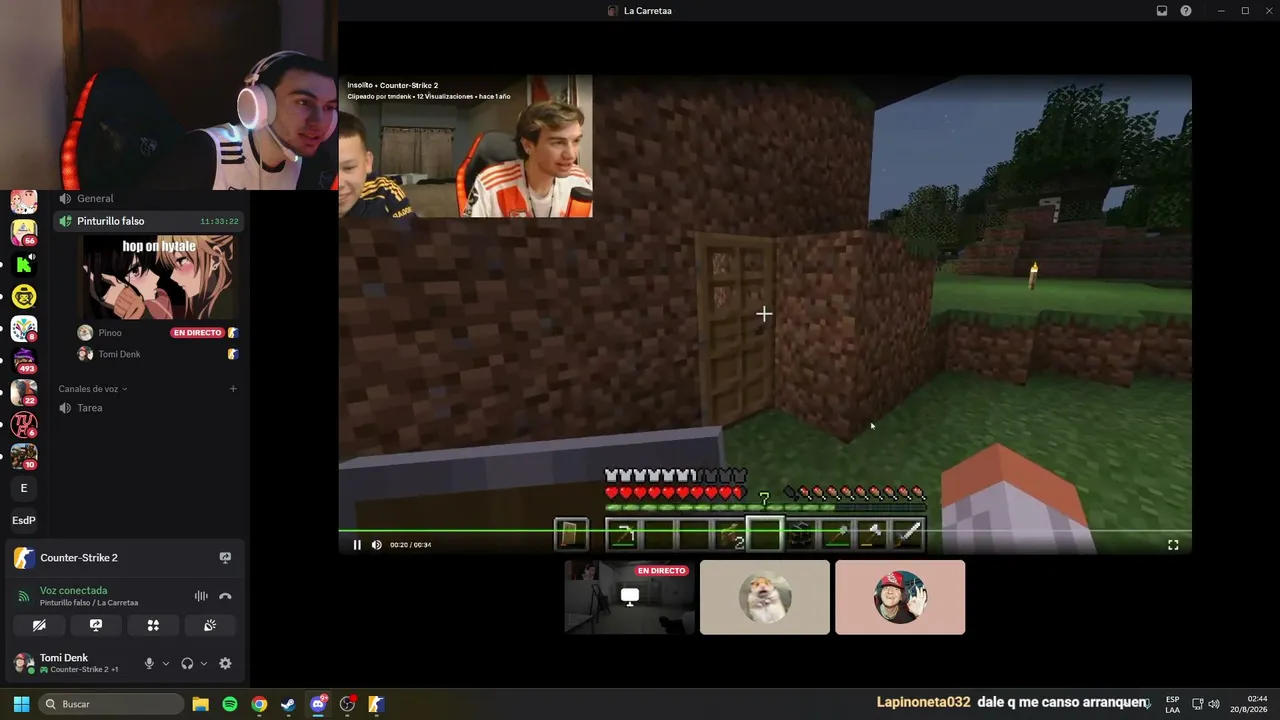Add a channel to Canales de voz

[233, 389]
